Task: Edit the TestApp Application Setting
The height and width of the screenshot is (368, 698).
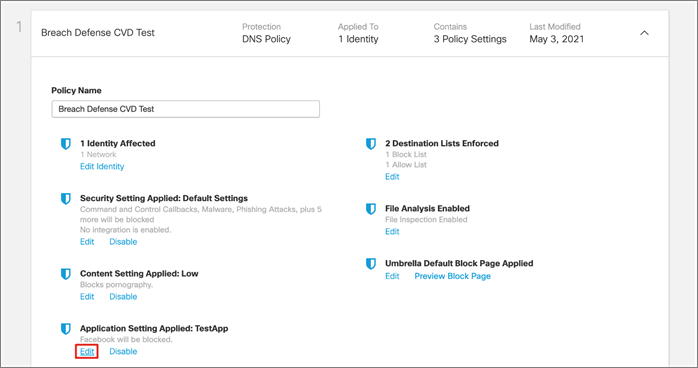Action: pos(87,352)
